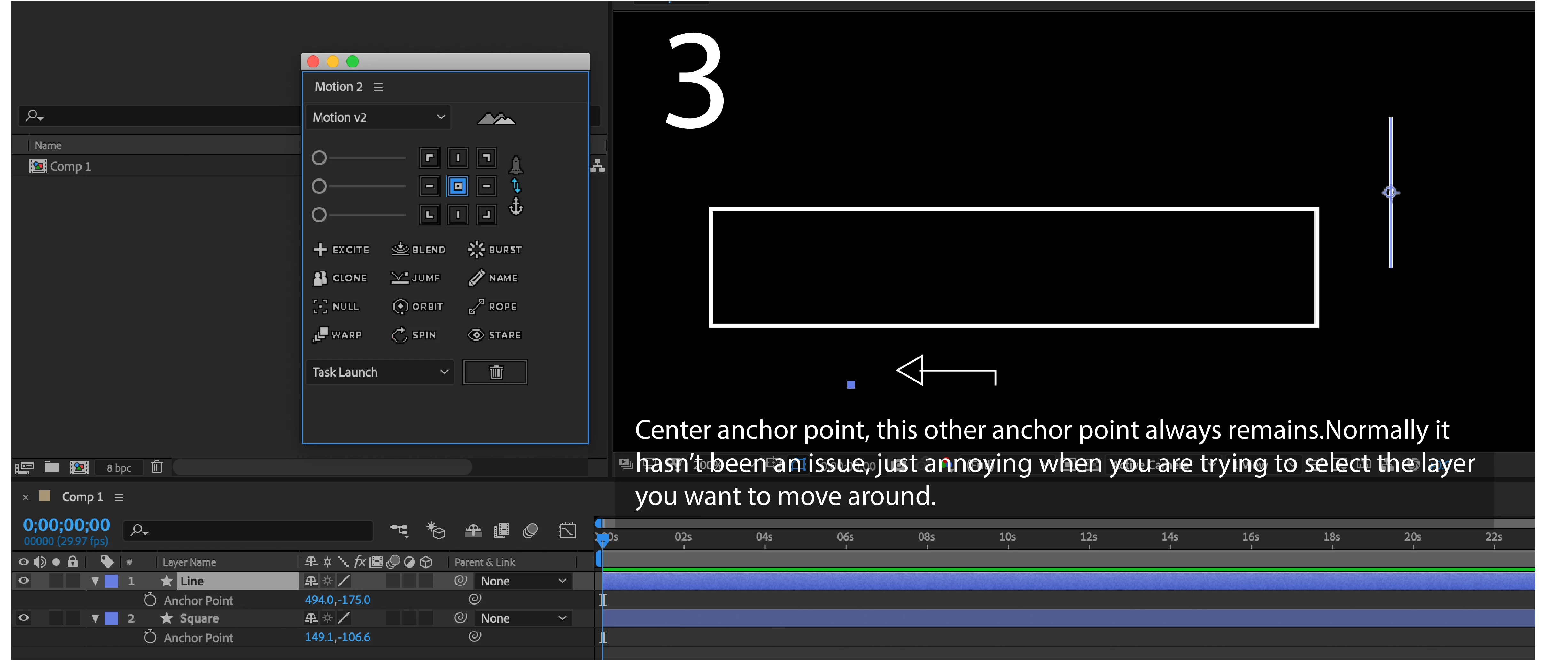The image size is (1568, 660).
Task: Click the 8 bpc color depth button
Action: point(119,467)
